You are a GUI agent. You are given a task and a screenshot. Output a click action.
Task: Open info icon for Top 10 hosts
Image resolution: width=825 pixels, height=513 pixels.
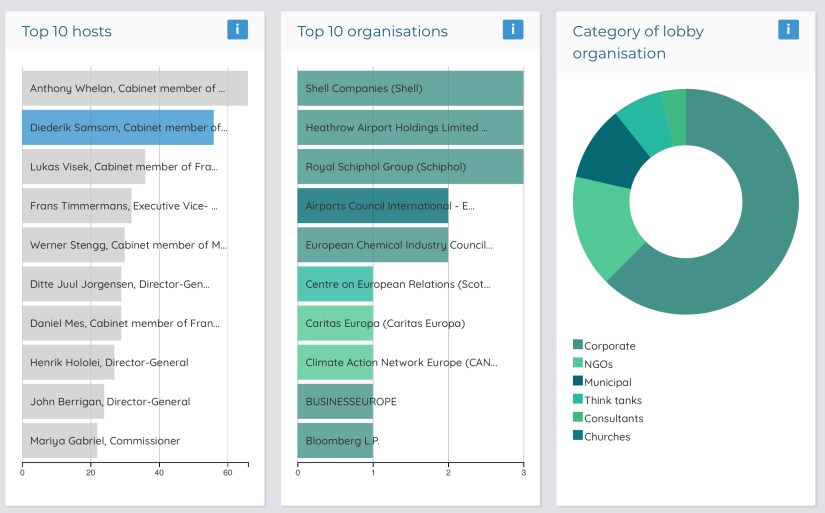(x=237, y=29)
